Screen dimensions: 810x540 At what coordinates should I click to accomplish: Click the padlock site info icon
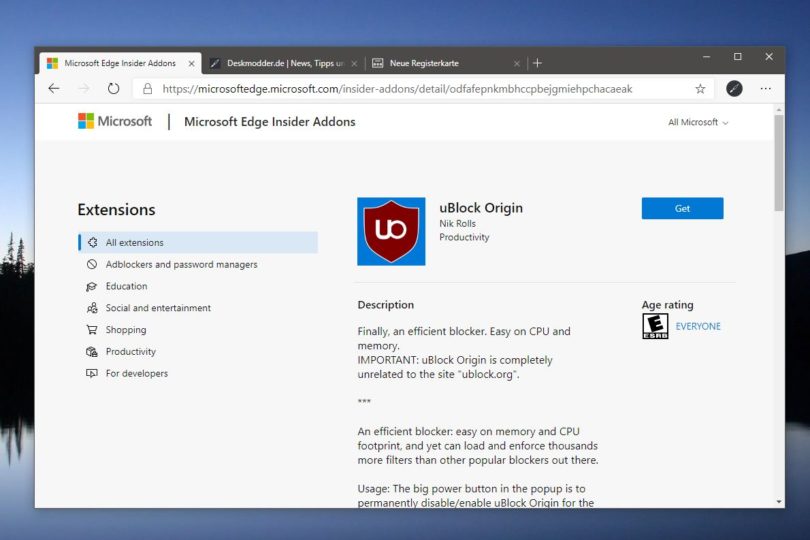pyautogui.click(x=147, y=89)
